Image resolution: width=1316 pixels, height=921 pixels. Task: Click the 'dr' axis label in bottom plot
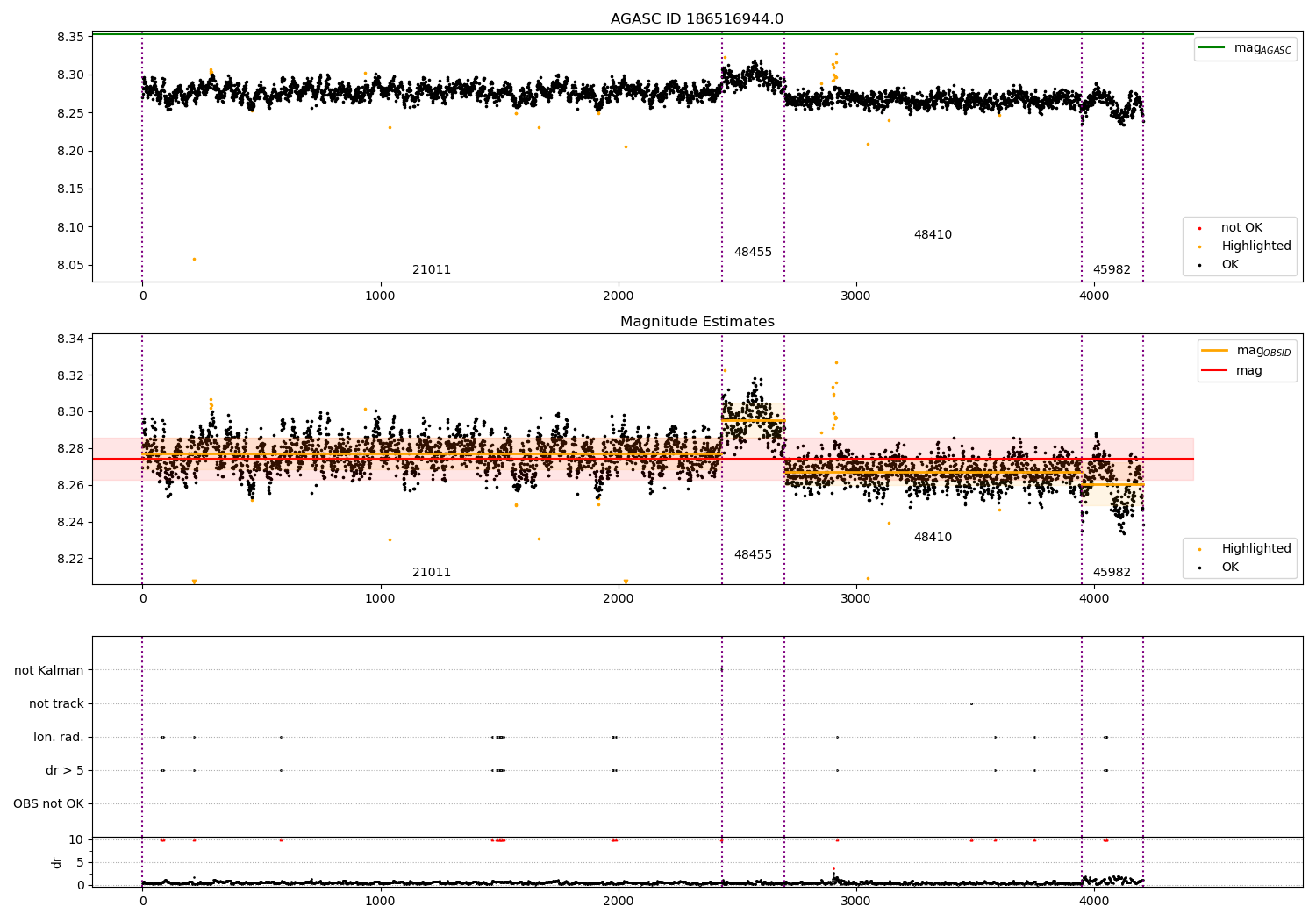[57, 862]
